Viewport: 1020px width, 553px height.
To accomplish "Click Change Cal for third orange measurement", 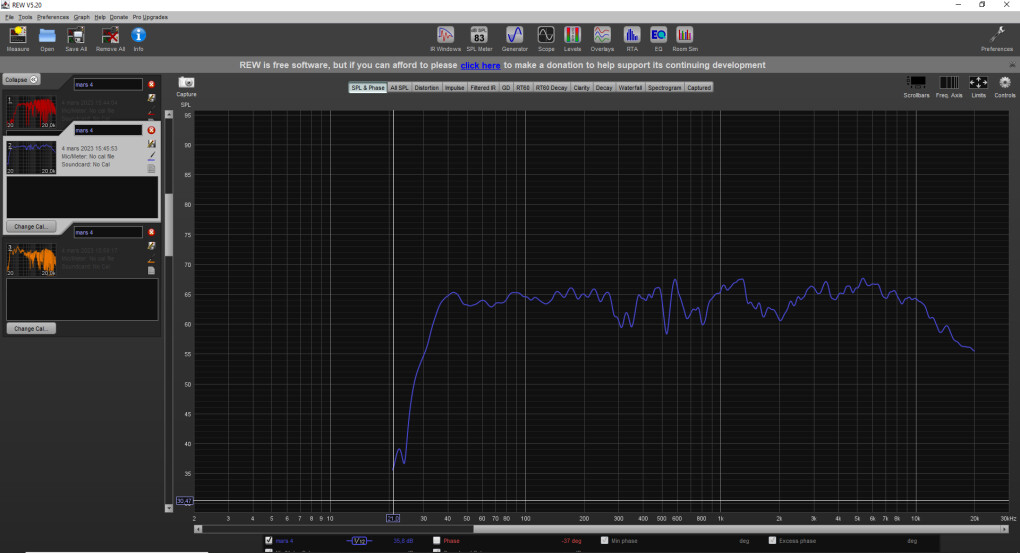I will tap(31, 329).
